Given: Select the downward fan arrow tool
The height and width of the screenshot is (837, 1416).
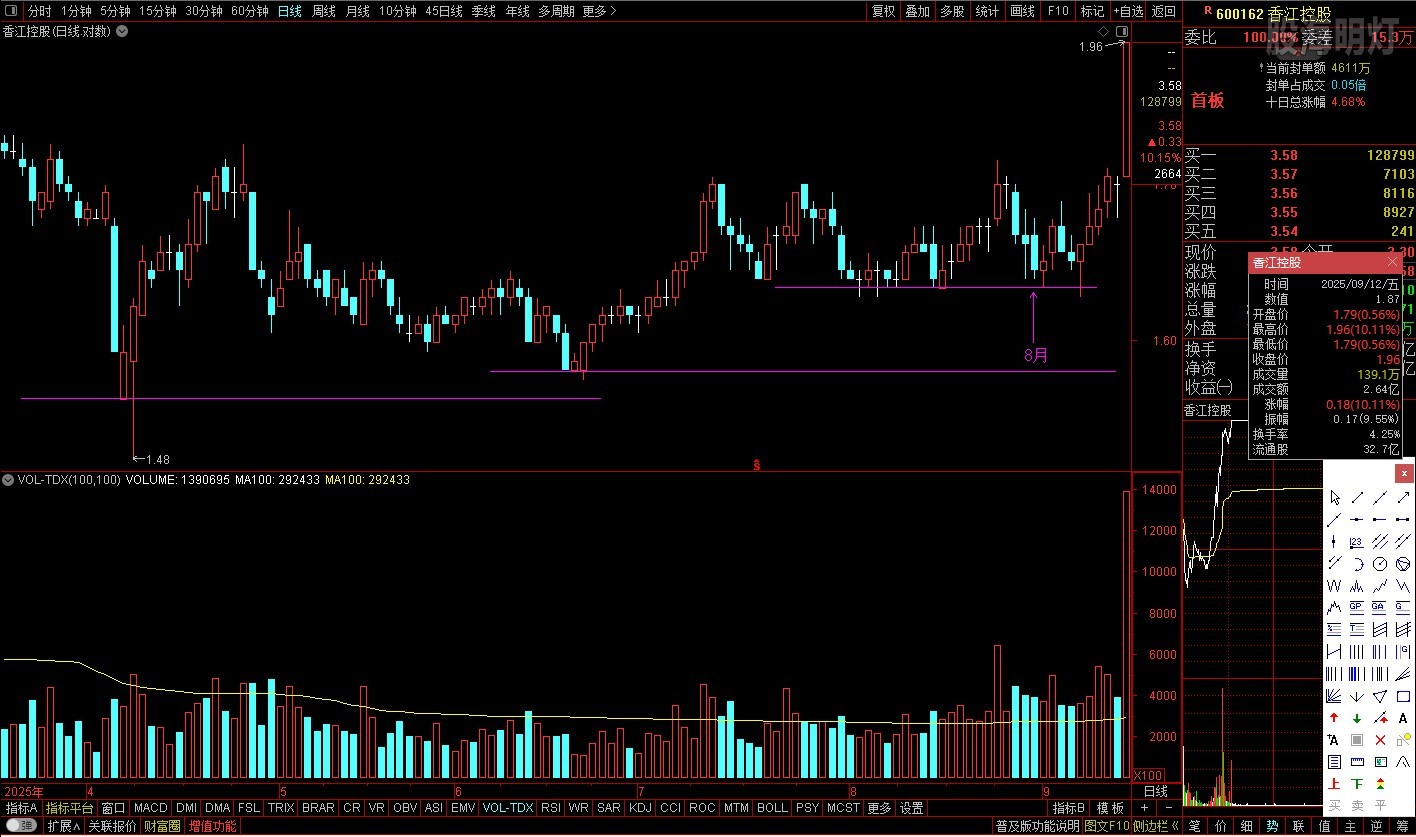Looking at the screenshot, I should coord(1357,696).
